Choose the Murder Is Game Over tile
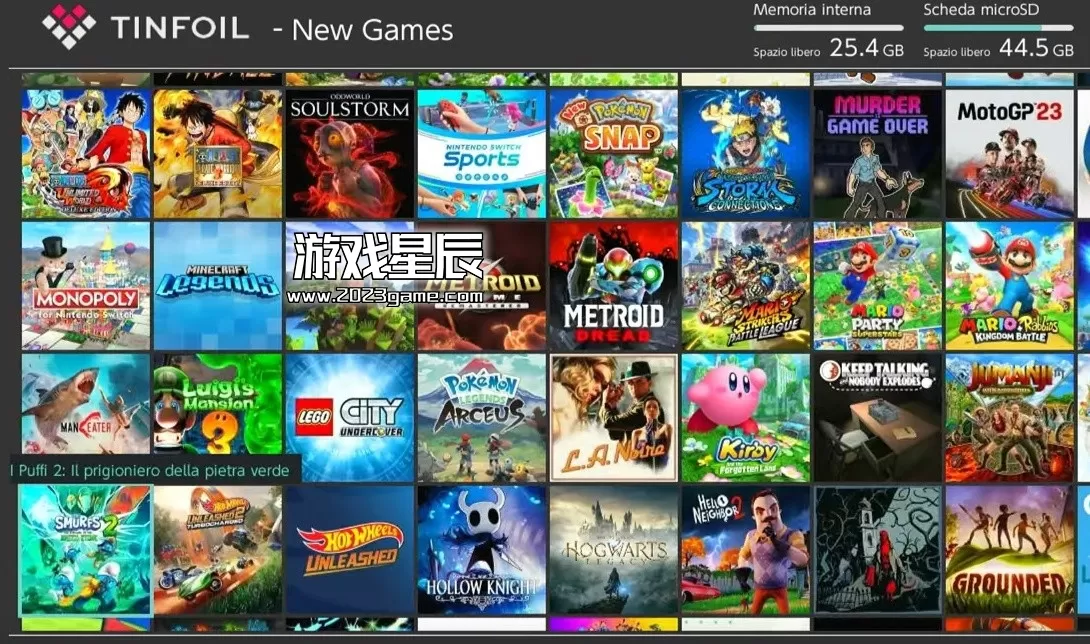 (x=877, y=154)
